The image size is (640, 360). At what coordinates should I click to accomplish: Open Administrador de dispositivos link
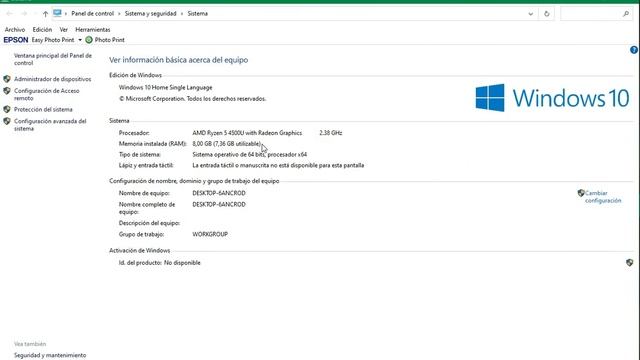(53, 79)
